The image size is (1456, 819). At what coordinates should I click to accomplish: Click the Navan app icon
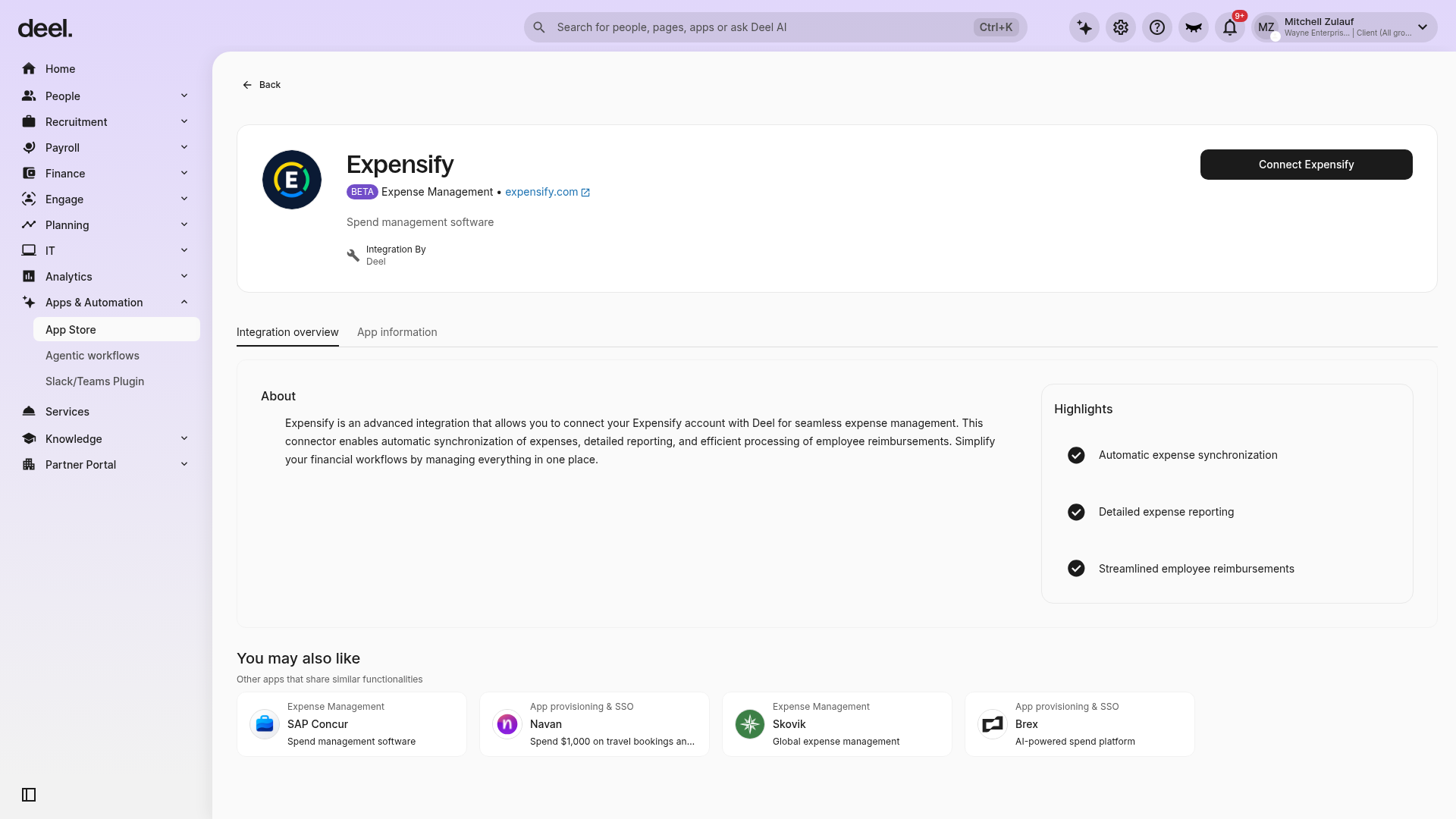click(x=507, y=724)
